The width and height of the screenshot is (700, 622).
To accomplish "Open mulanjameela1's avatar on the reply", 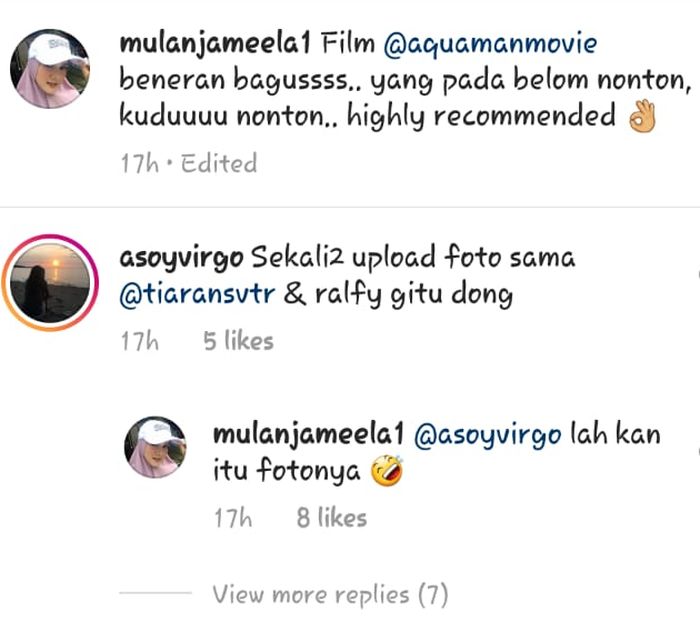I will (155, 447).
